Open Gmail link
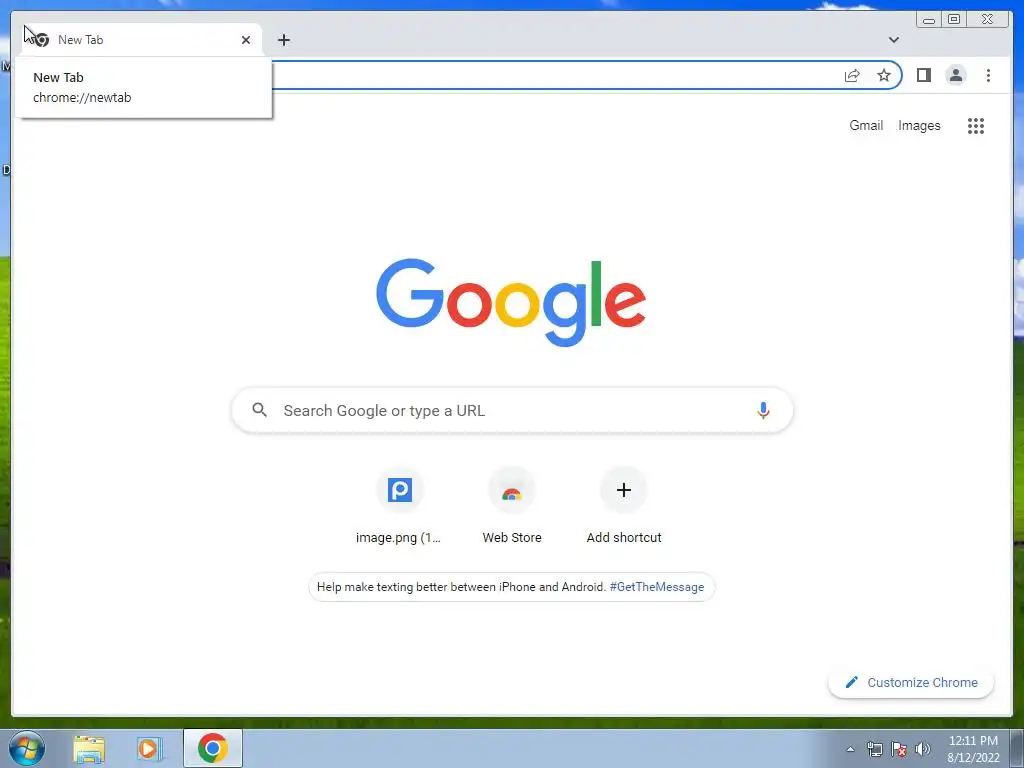 (x=866, y=125)
